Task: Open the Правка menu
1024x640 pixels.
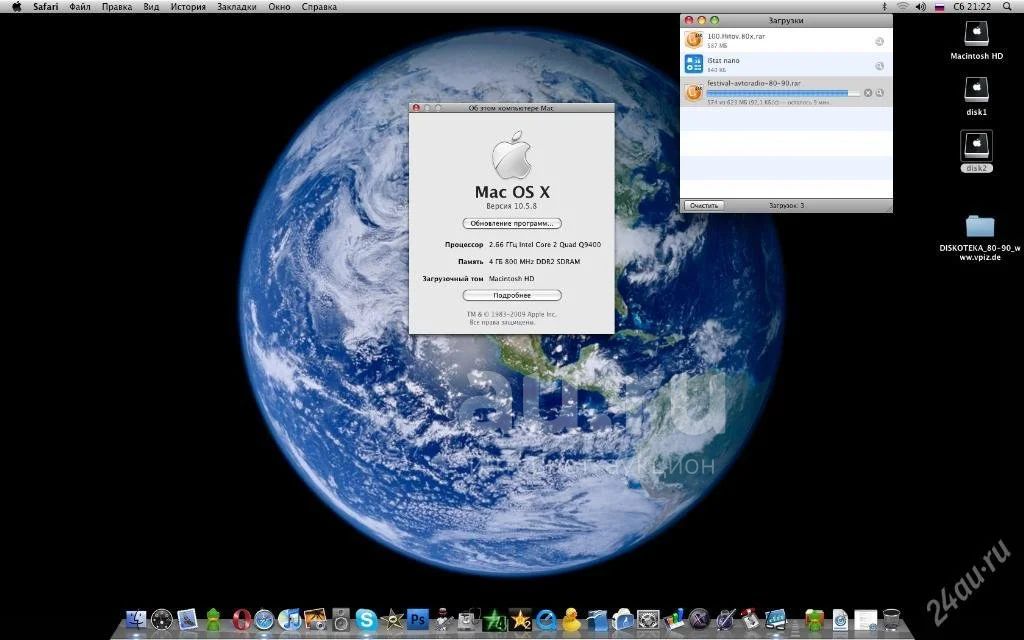Action: pyautogui.click(x=118, y=7)
